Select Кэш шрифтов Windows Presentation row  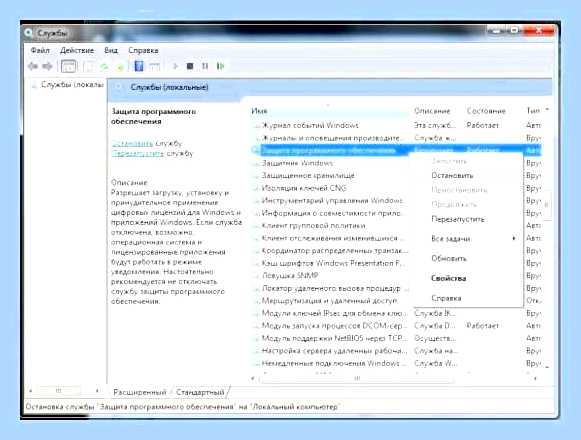pyautogui.click(x=332, y=263)
